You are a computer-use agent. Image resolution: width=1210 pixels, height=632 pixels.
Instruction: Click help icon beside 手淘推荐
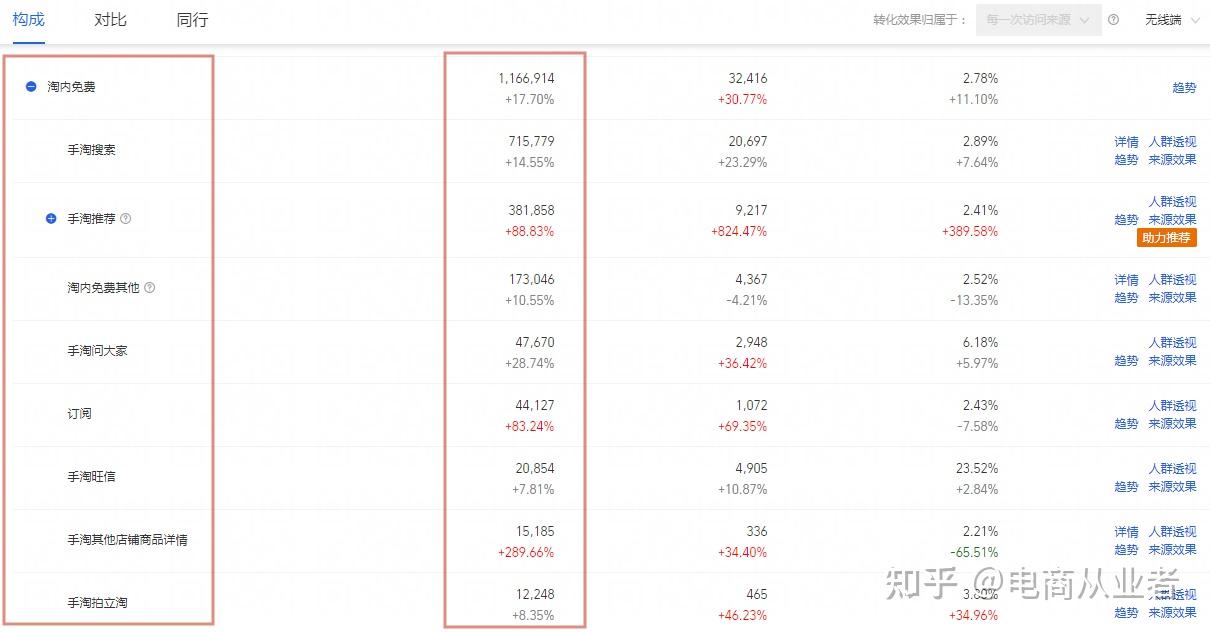click(126, 218)
